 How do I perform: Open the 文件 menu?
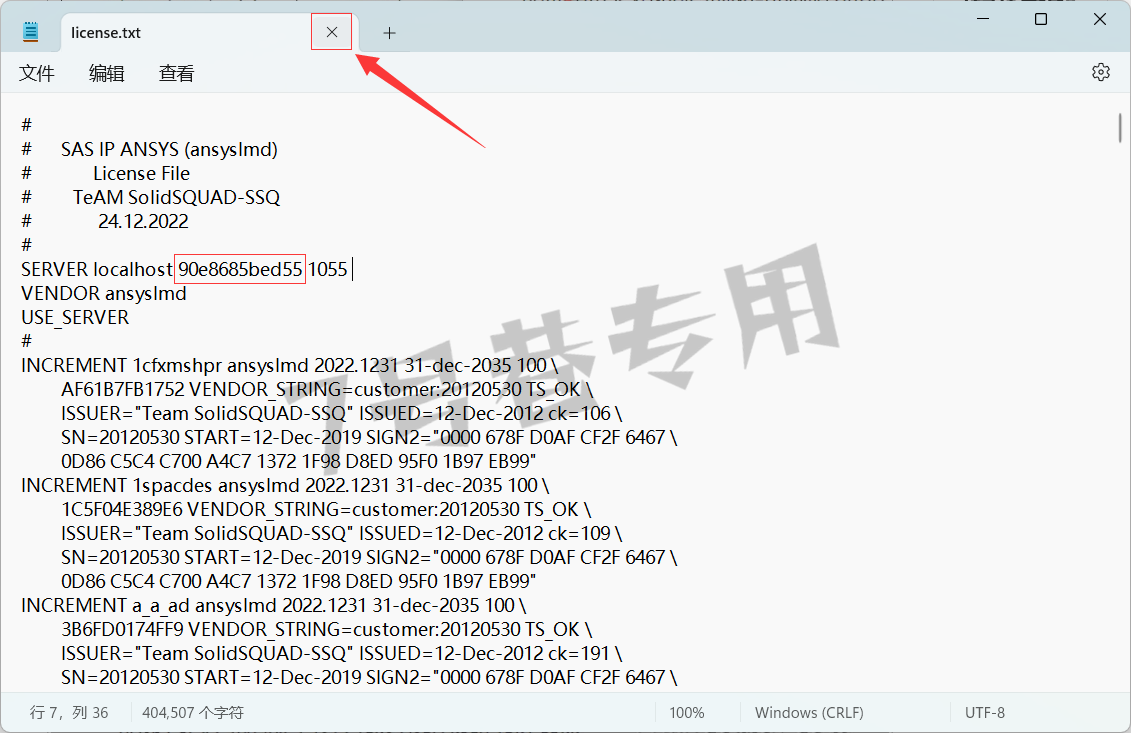37,73
